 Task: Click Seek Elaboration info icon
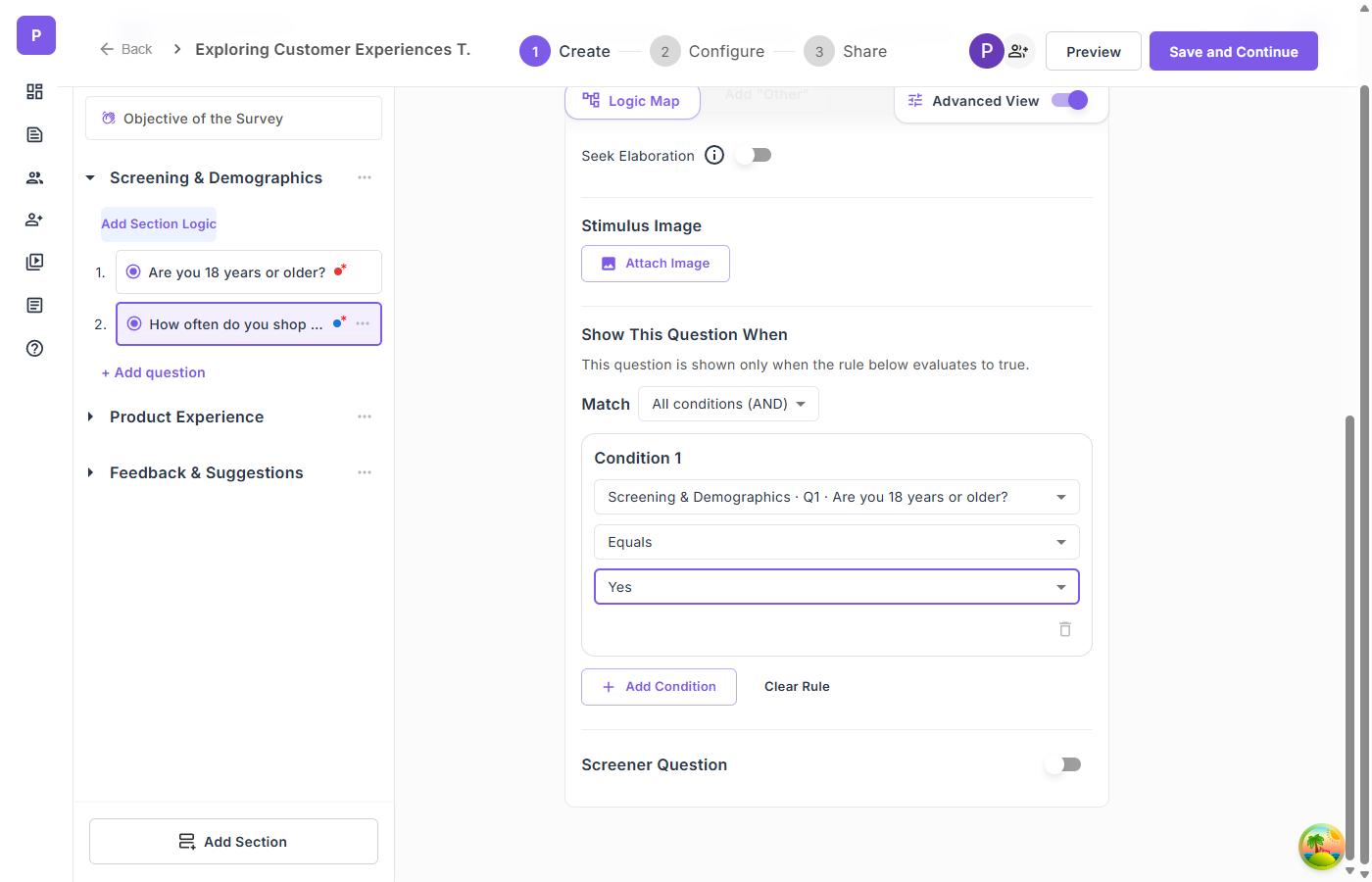point(714,155)
